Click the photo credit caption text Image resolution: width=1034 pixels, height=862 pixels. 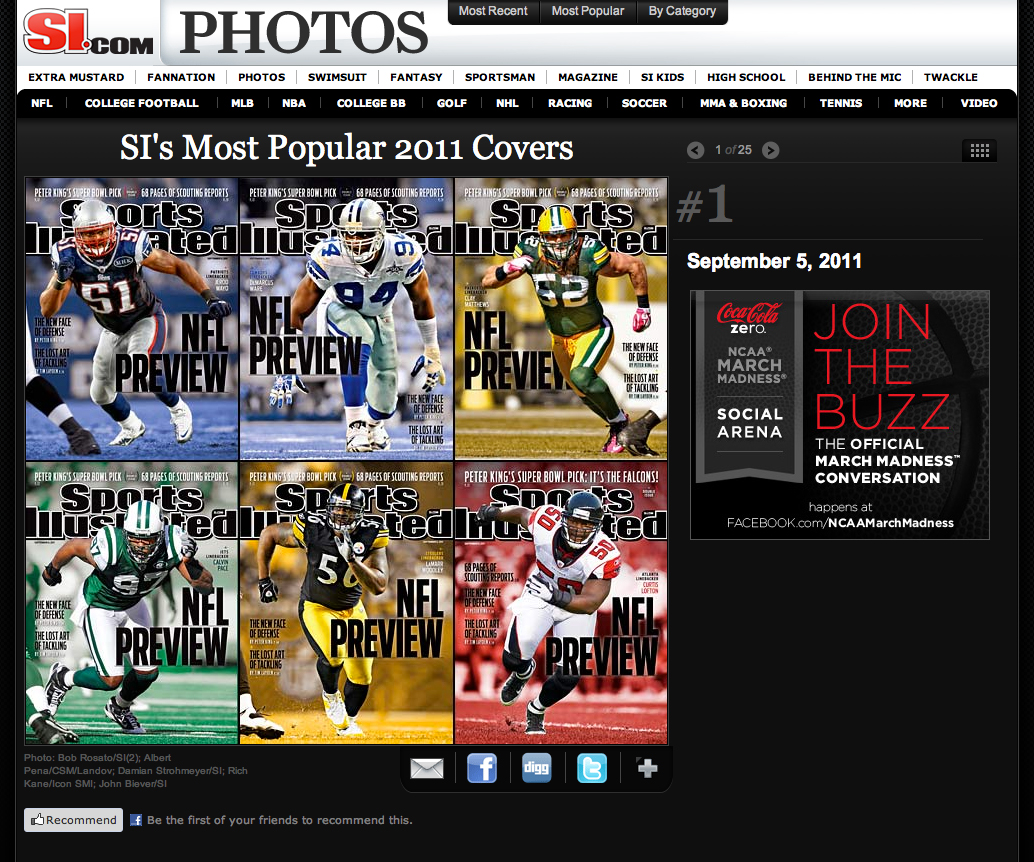(136, 770)
